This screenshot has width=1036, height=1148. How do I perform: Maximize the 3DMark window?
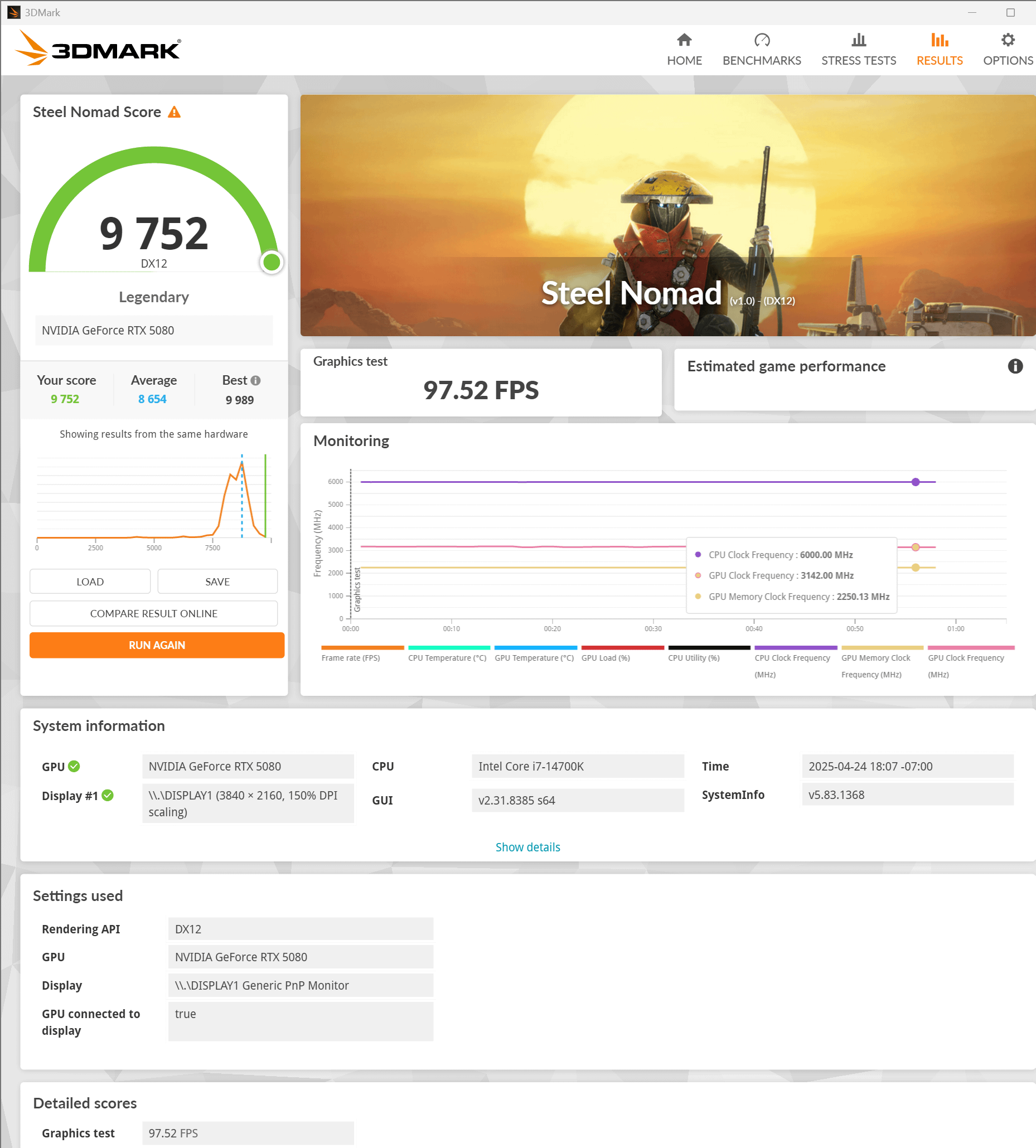click(1010, 12)
